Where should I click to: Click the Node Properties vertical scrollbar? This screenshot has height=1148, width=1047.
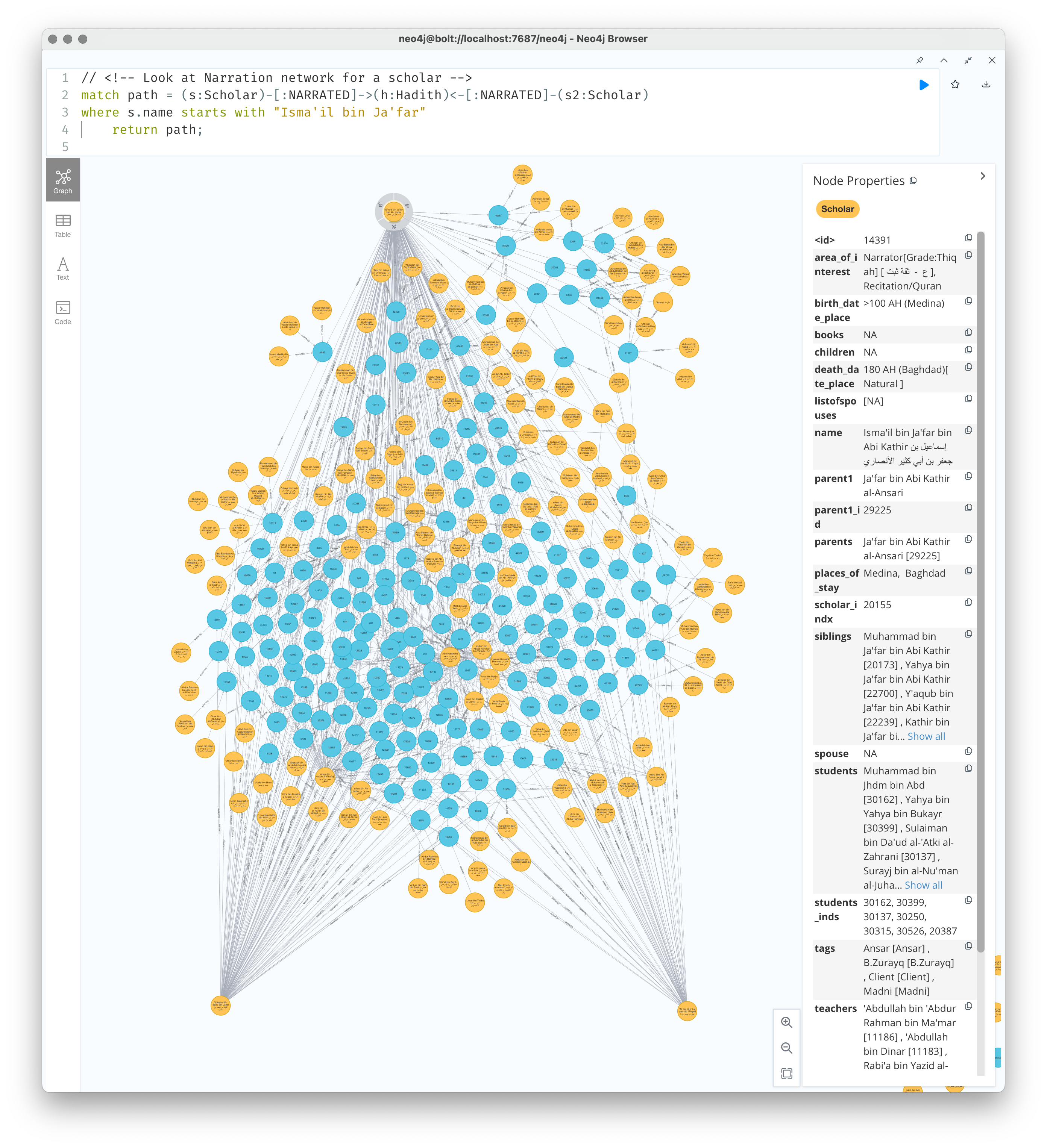980,592
